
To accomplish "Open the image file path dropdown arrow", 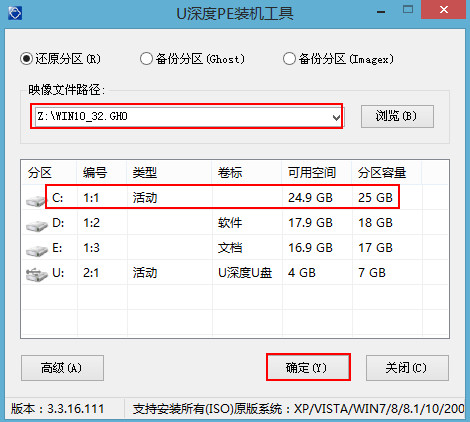I will pos(336,117).
